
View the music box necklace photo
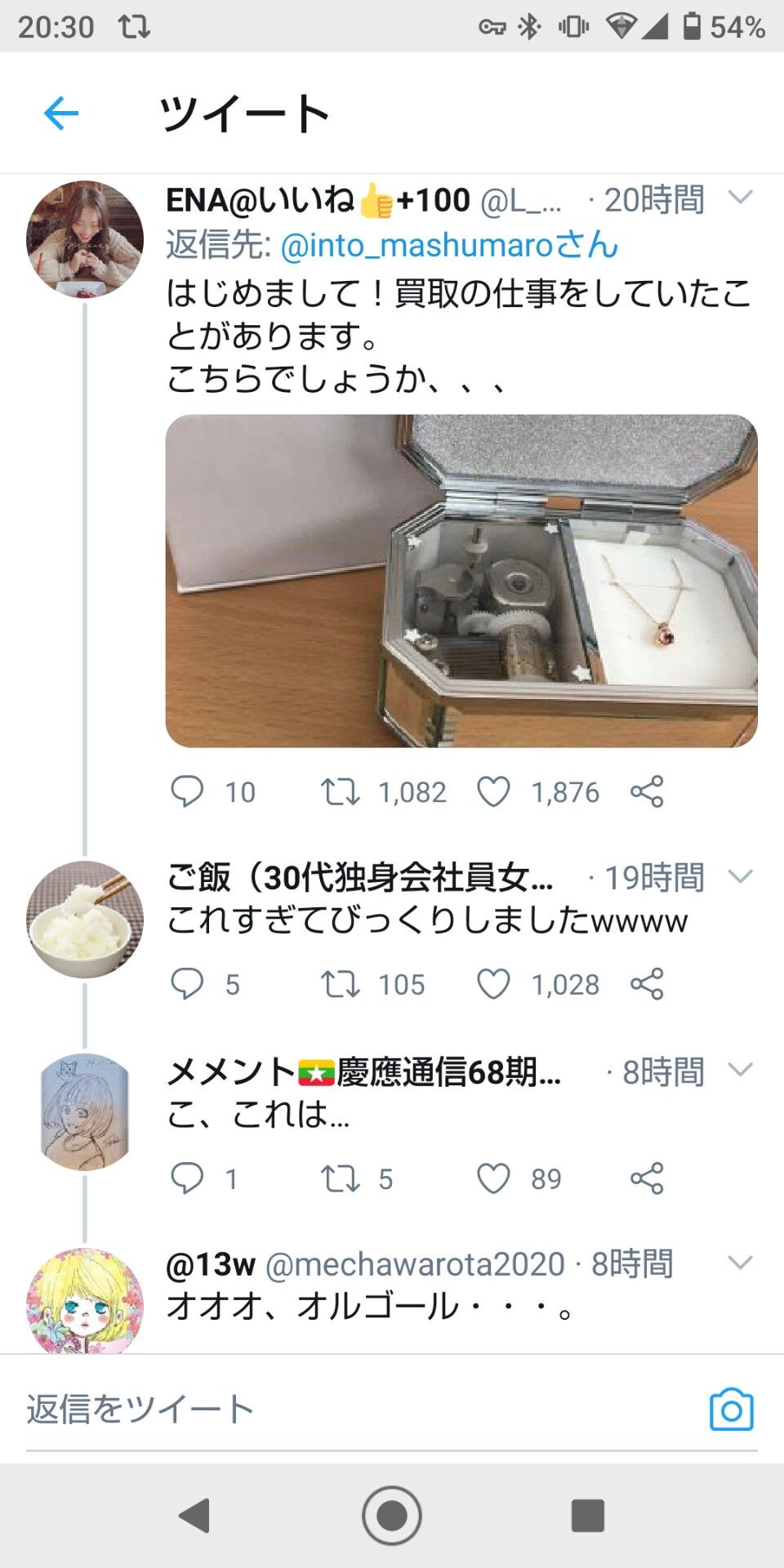coord(461,581)
